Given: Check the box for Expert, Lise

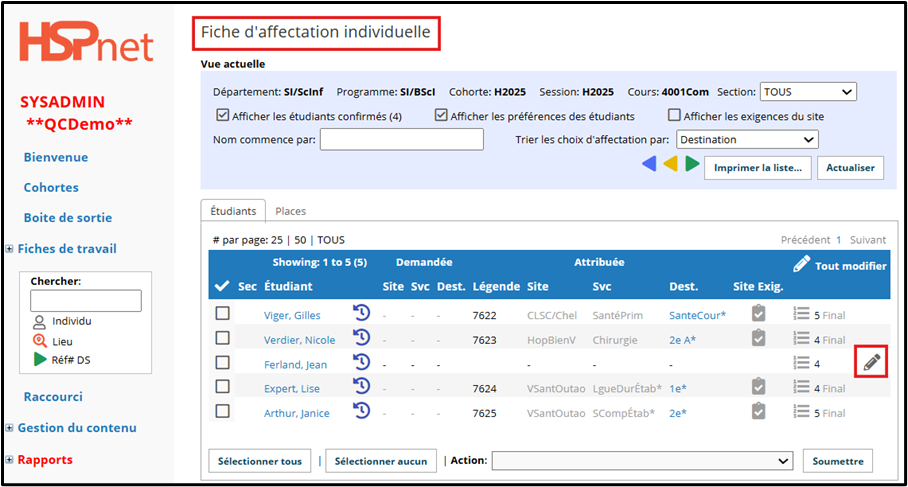Looking at the screenshot, I should point(222,386).
